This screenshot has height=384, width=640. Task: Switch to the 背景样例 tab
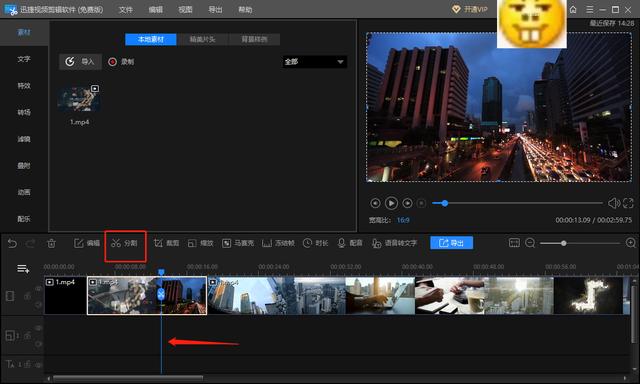pos(254,40)
